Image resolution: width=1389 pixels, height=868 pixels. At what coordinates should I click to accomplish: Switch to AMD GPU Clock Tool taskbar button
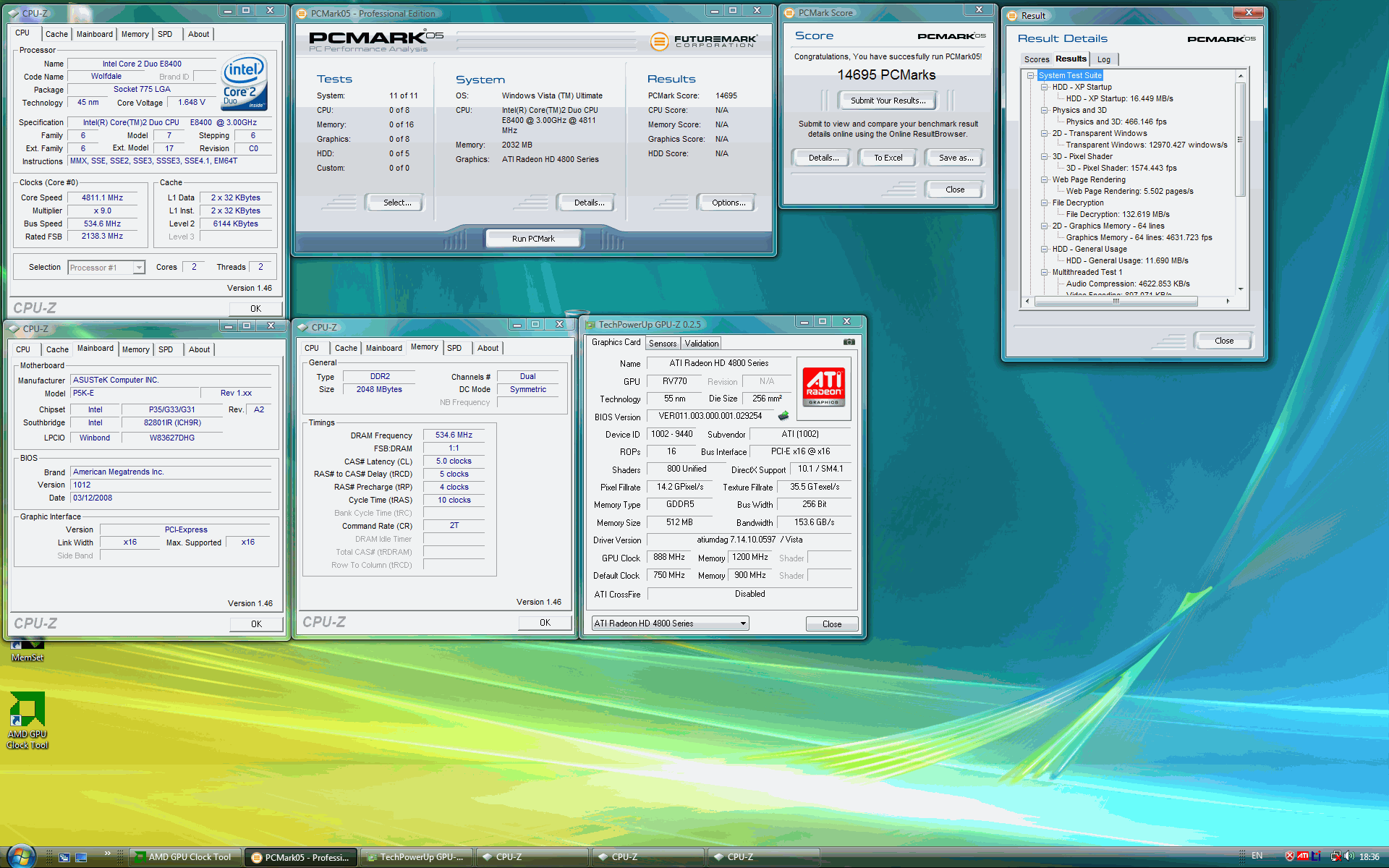(x=184, y=857)
